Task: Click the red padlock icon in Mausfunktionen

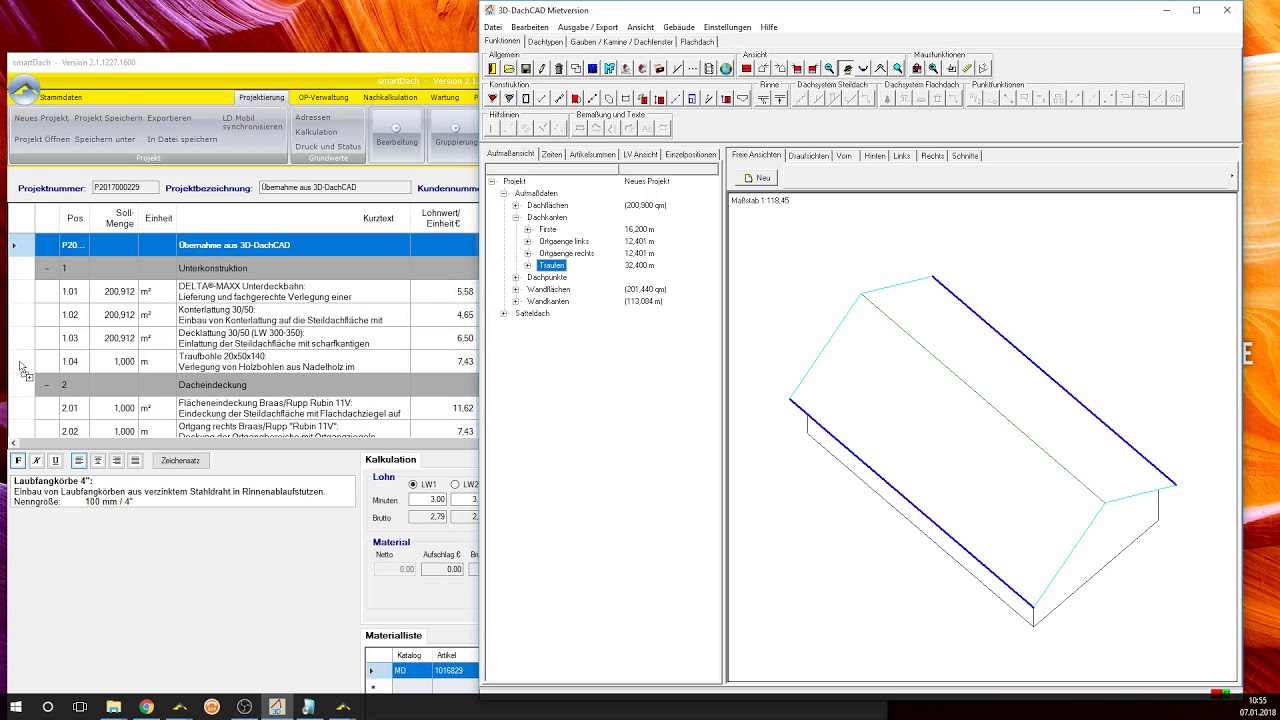Action: (x=917, y=69)
